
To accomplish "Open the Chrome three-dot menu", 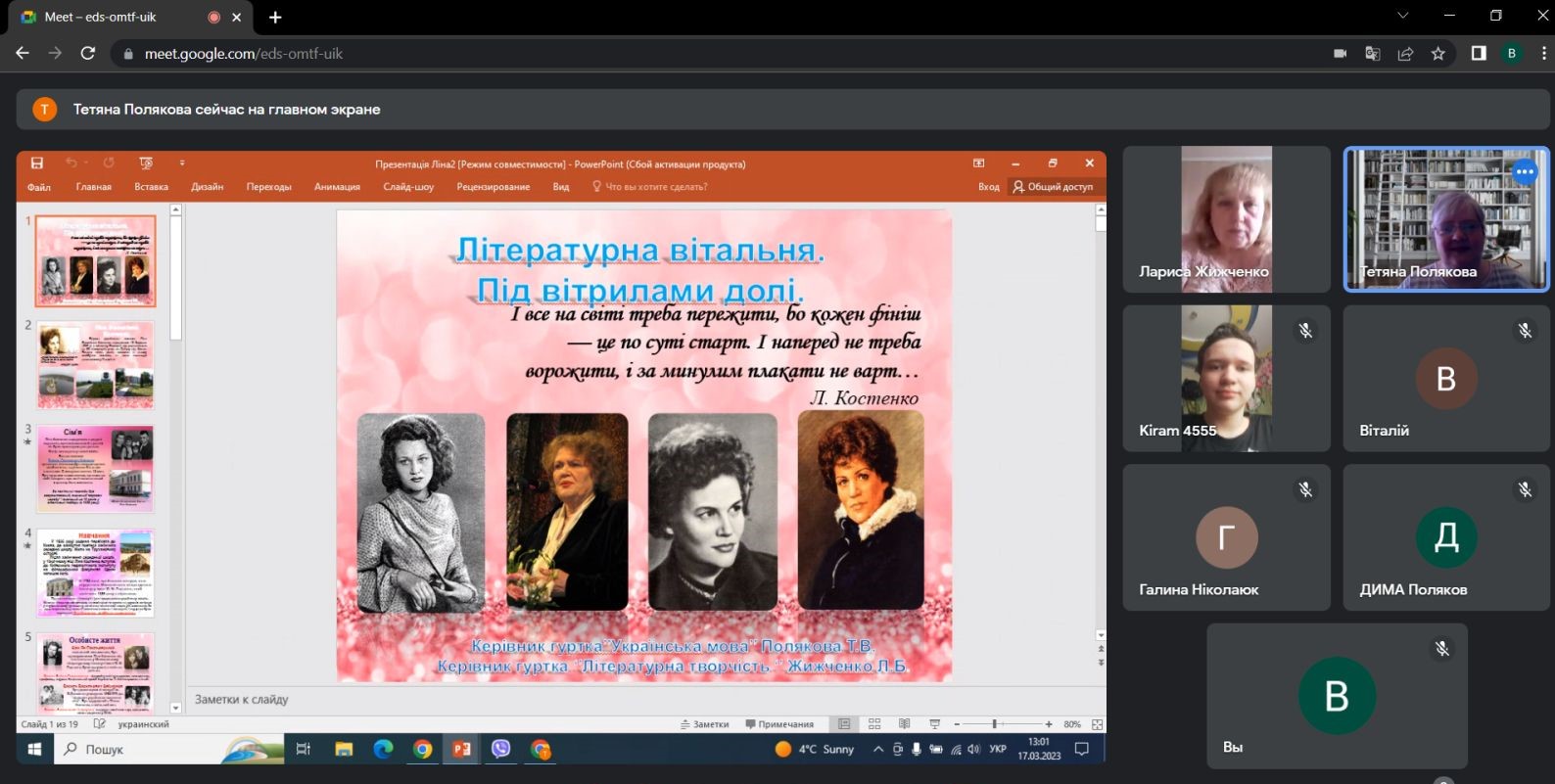I will point(1543,54).
